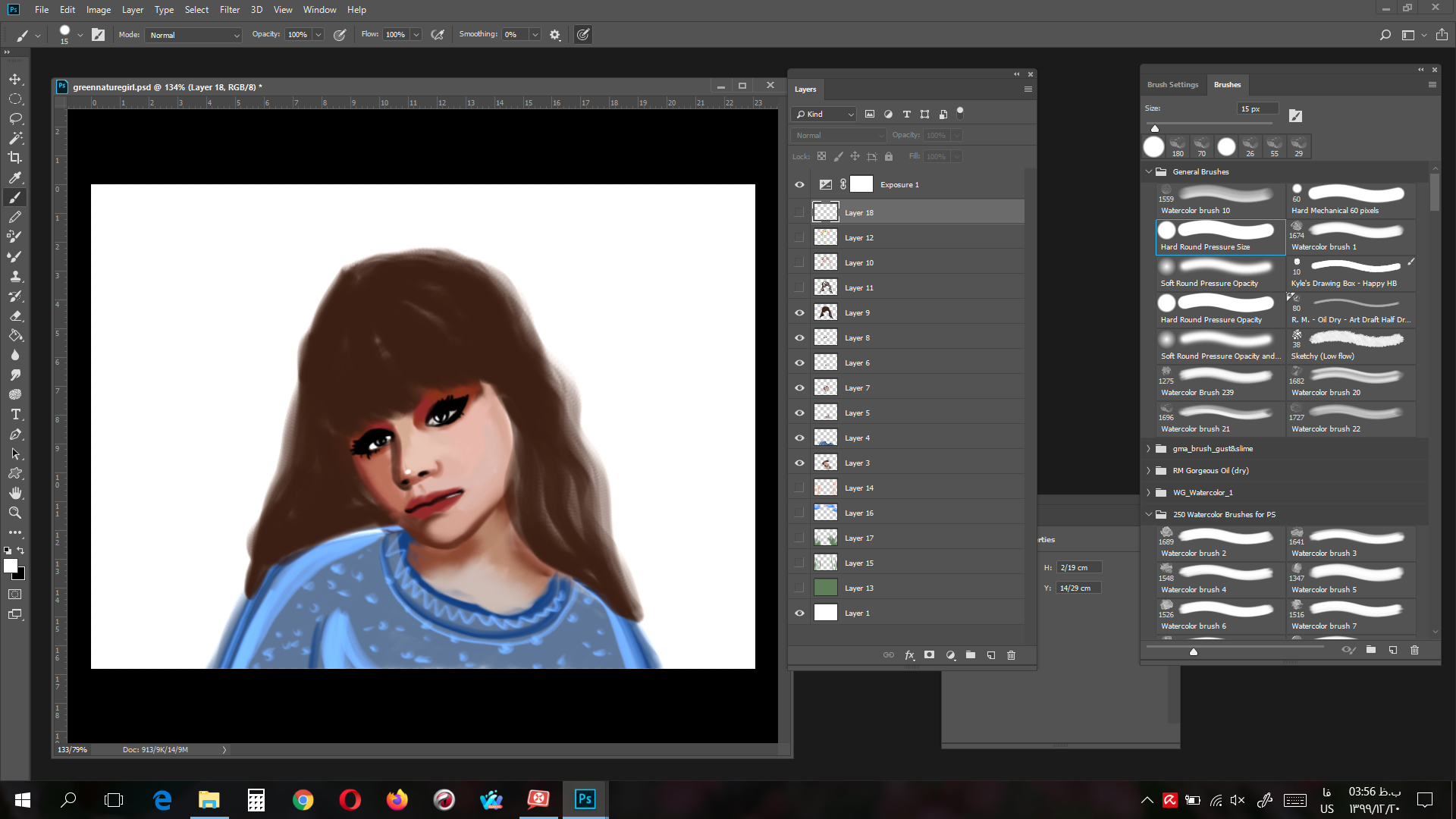The height and width of the screenshot is (819, 1456).
Task: Switch to the Brush Settings tab
Action: 1172,85
